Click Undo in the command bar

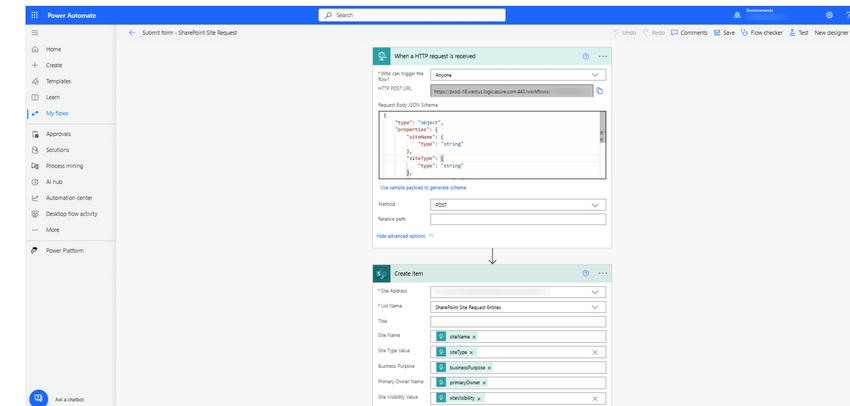pyautogui.click(x=624, y=33)
